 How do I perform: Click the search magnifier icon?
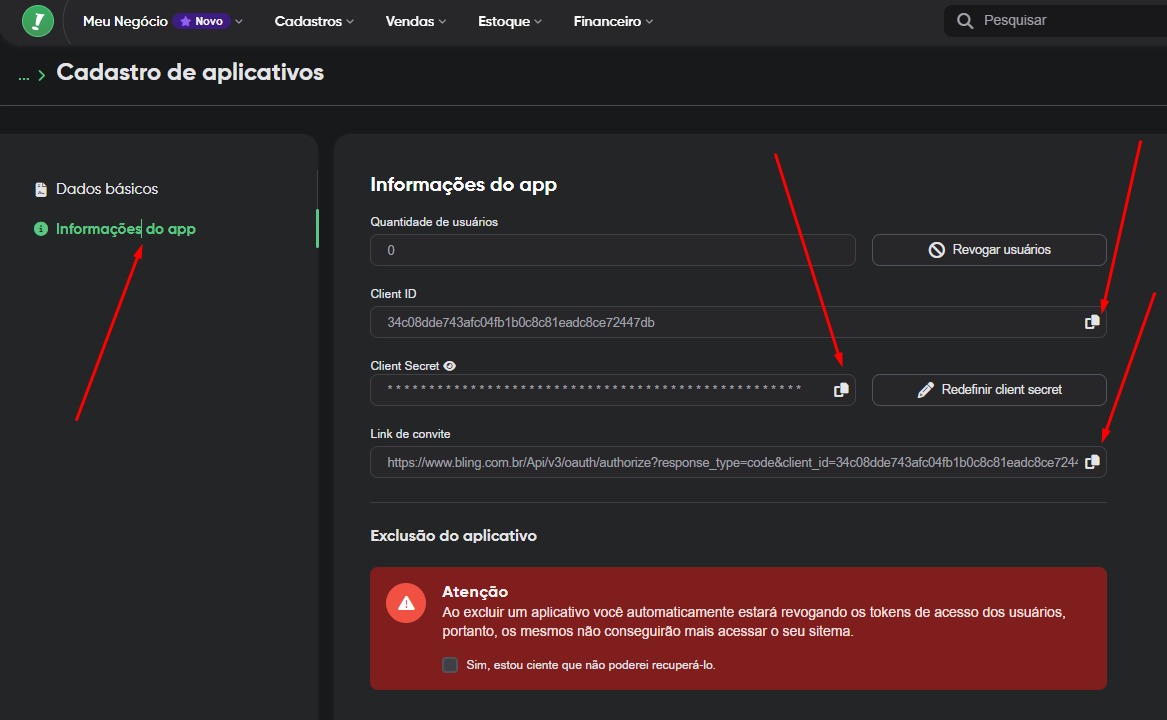pos(965,21)
